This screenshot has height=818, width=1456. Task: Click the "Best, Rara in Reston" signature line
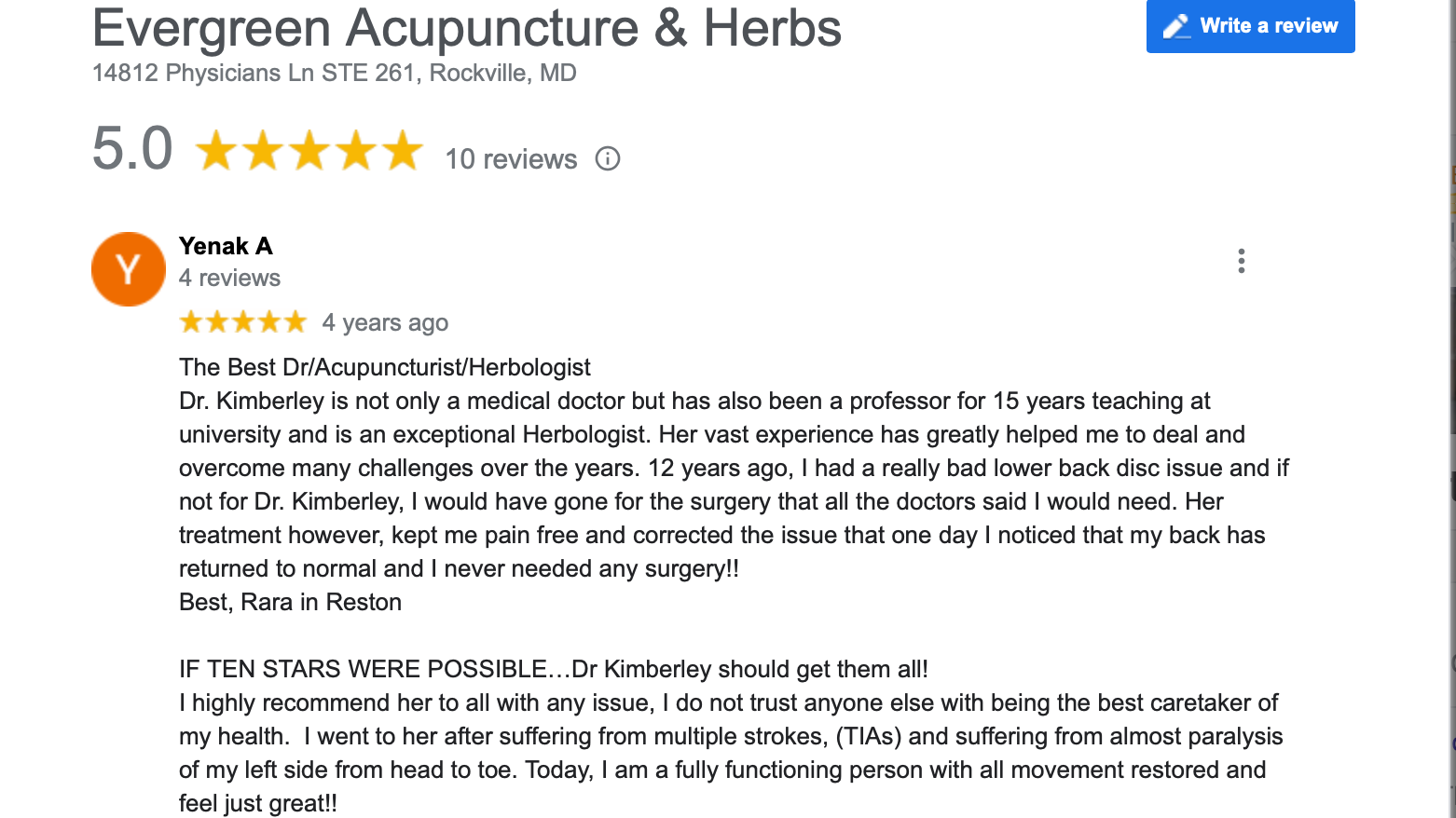pyautogui.click(x=290, y=602)
